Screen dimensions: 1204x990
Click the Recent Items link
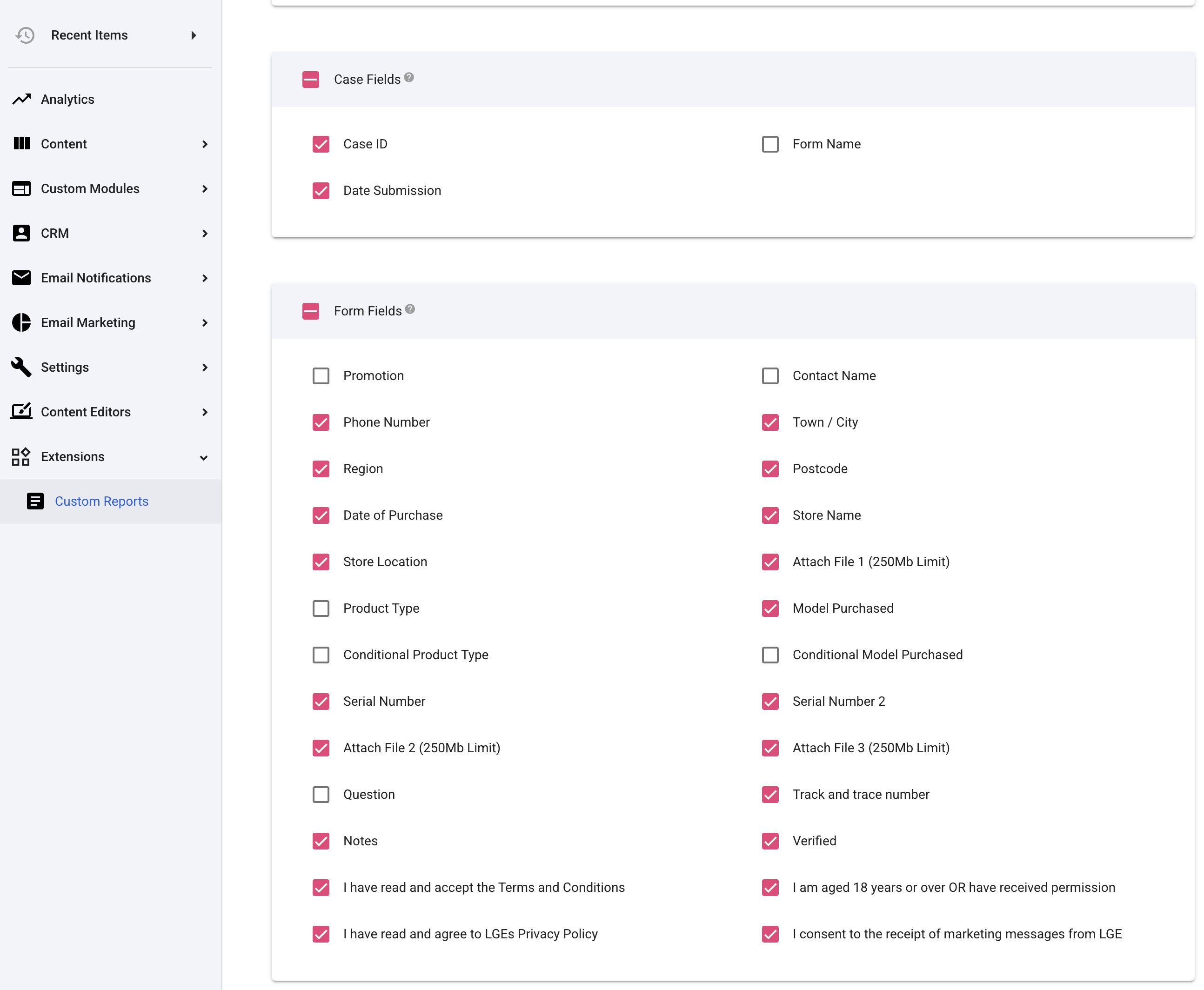click(x=89, y=35)
